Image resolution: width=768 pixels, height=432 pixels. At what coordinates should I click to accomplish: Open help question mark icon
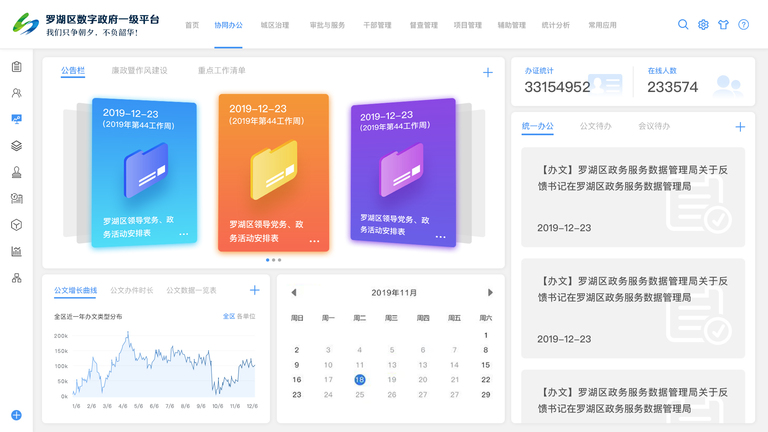(744, 24)
